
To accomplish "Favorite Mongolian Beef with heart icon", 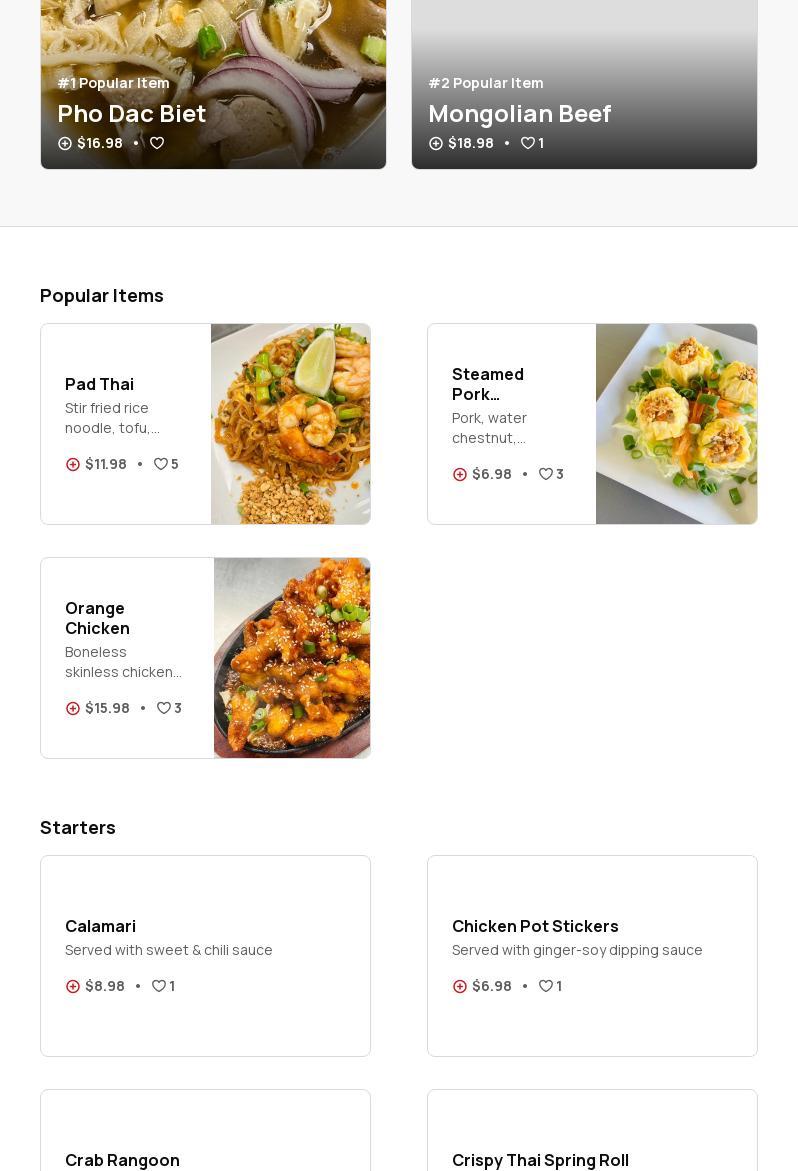I will pos(527,144).
